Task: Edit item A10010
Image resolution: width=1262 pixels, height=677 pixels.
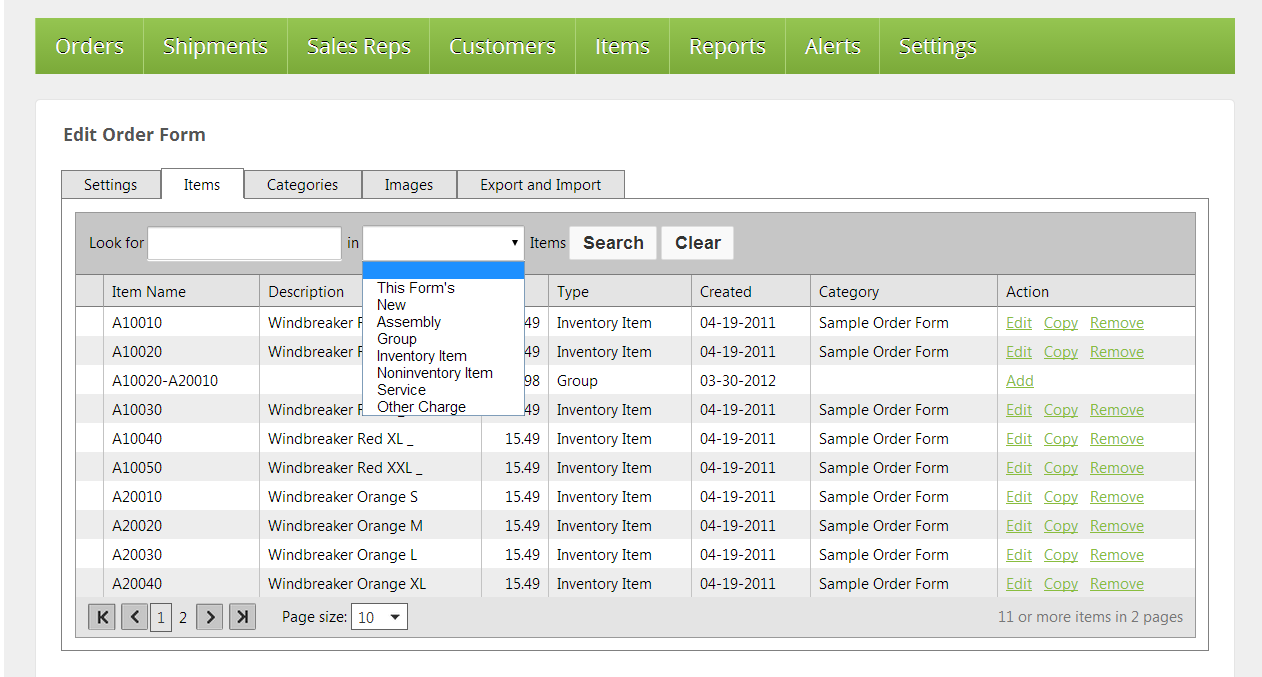Action: point(1018,323)
